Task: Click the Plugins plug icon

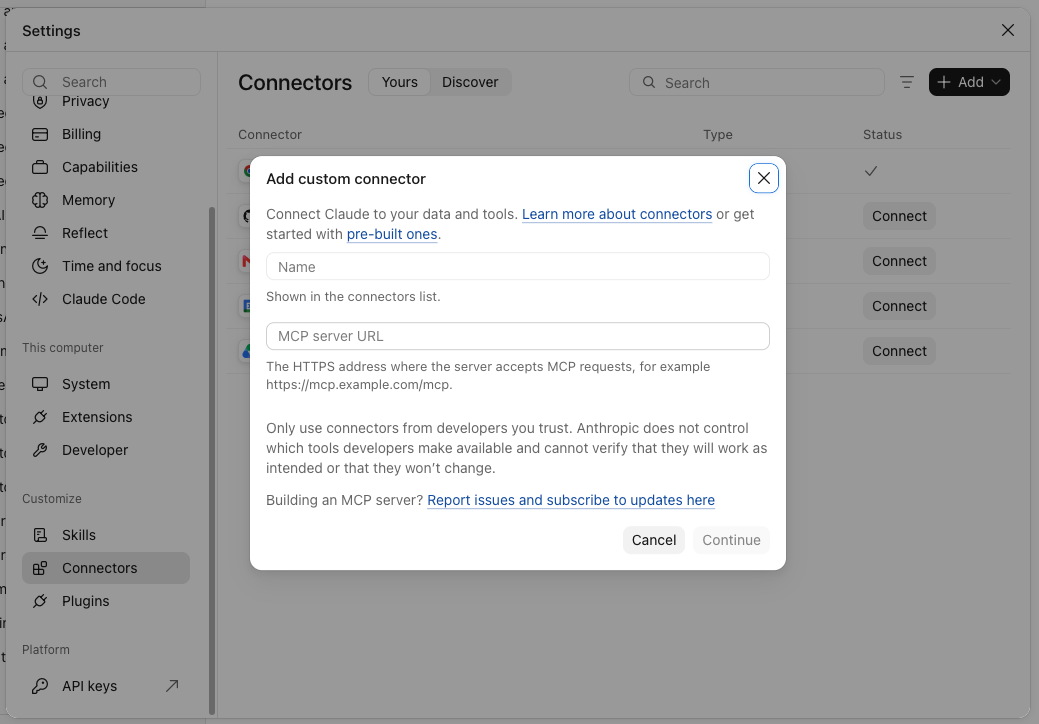Action: 40,601
